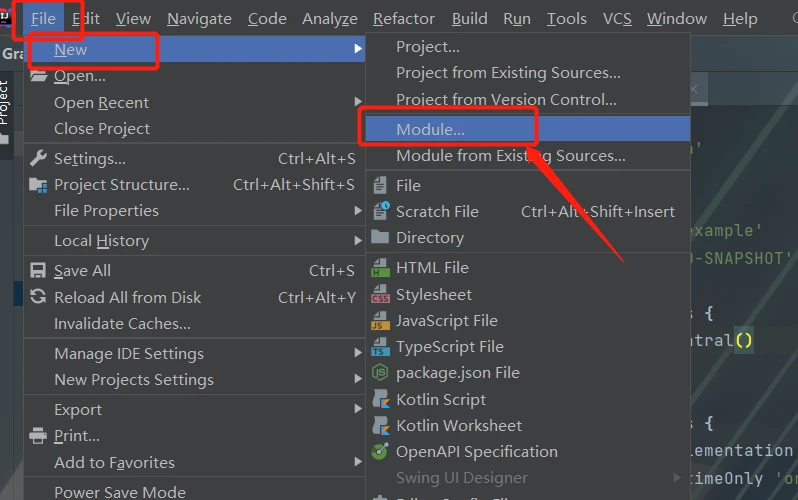This screenshot has width=798, height=500.
Task: Open the VCS menu
Action: click(x=617, y=19)
